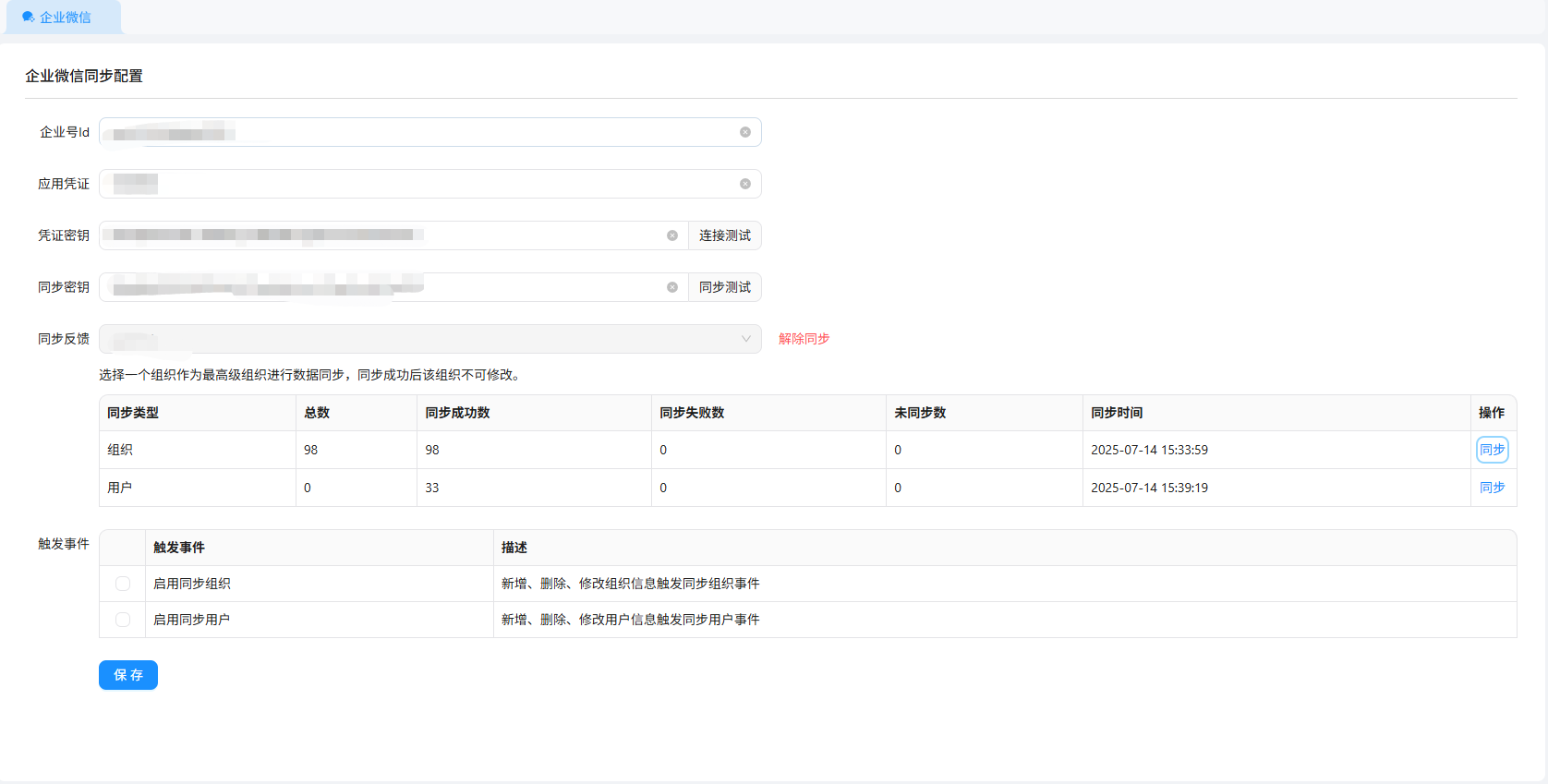The height and width of the screenshot is (784, 1548).
Task: Click the 解除同步 link
Action: click(804, 339)
